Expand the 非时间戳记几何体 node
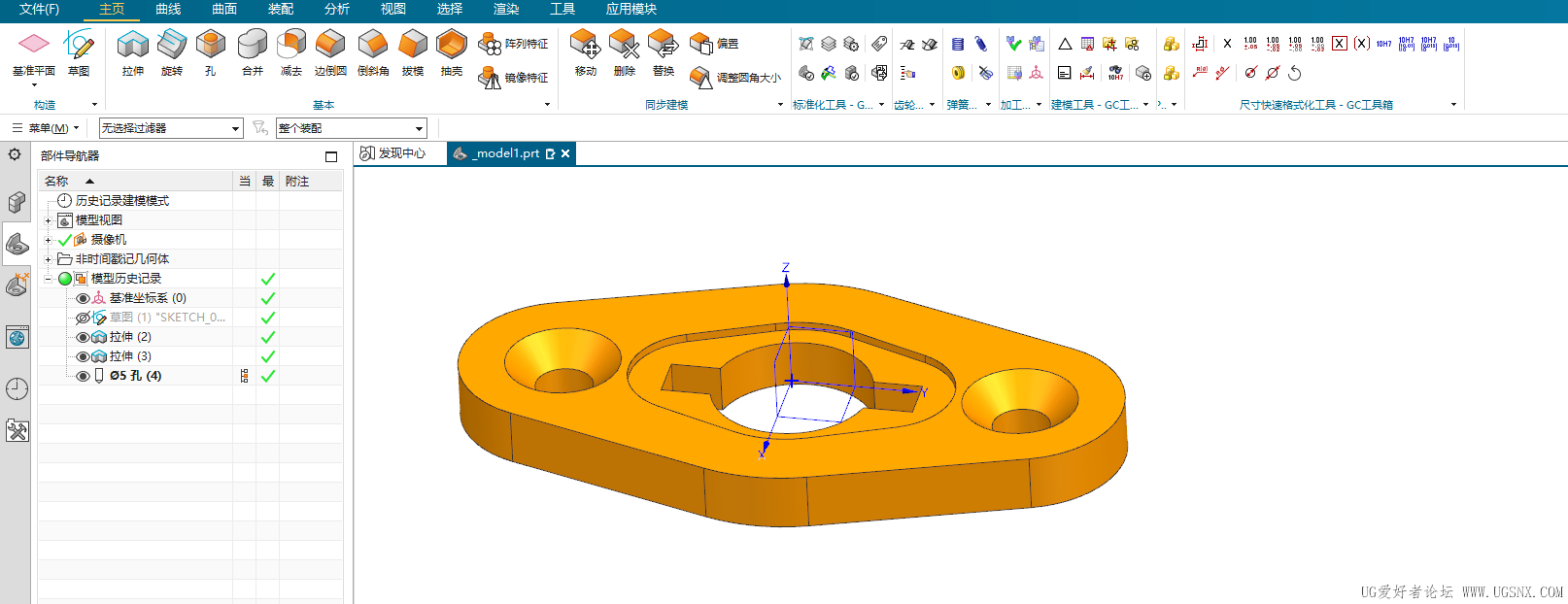 [x=48, y=259]
